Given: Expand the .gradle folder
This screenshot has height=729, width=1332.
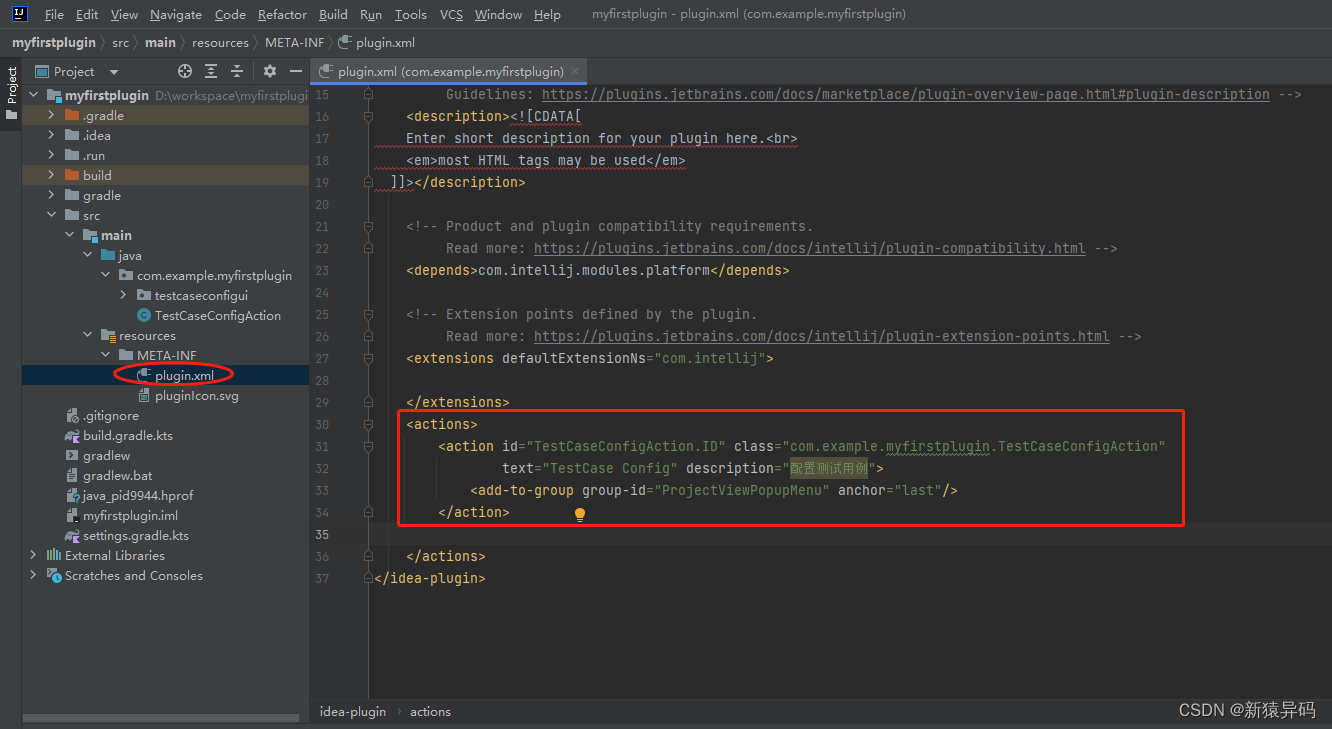Looking at the screenshot, I should tap(52, 115).
